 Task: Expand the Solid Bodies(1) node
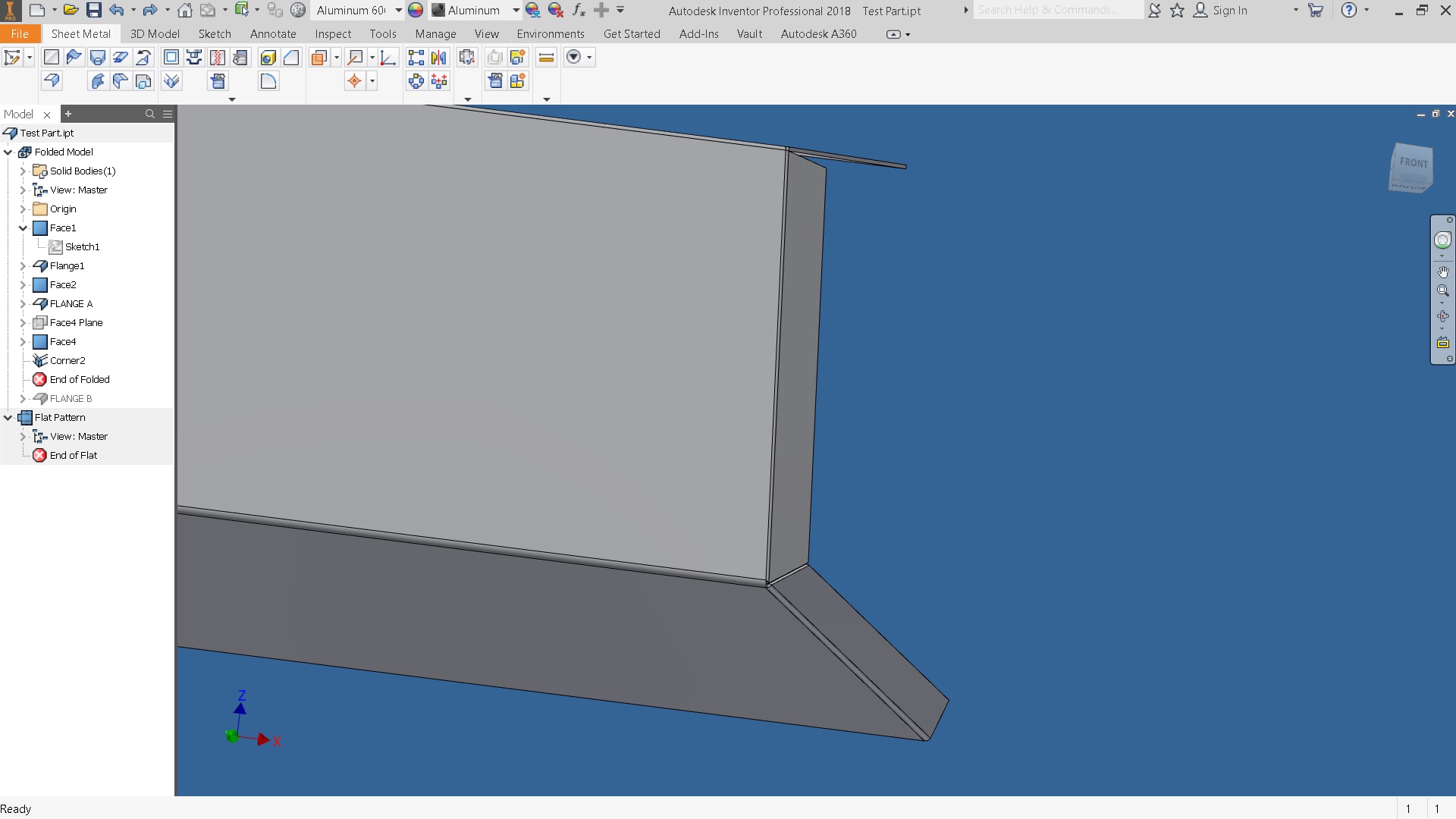[23, 171]
